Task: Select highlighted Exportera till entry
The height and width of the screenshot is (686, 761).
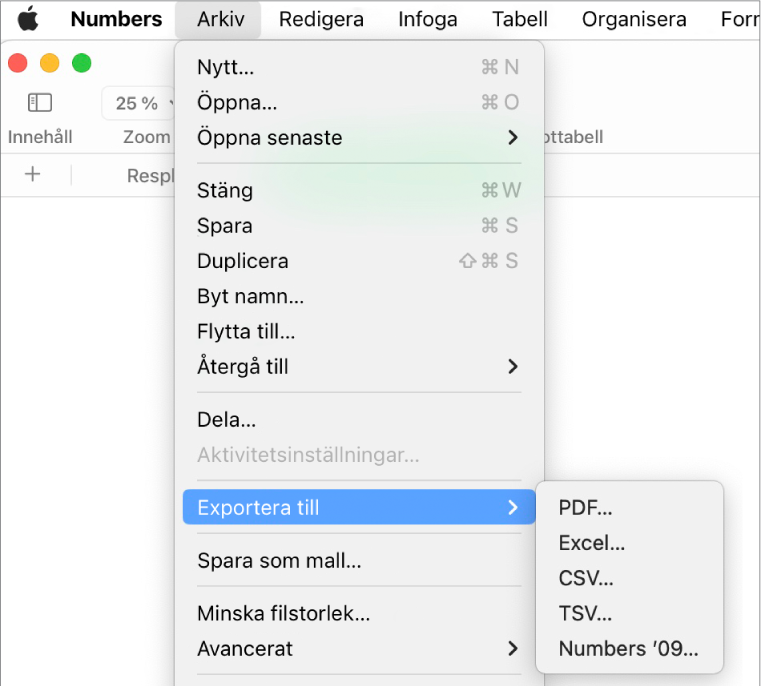Action: tap(359, 507)
